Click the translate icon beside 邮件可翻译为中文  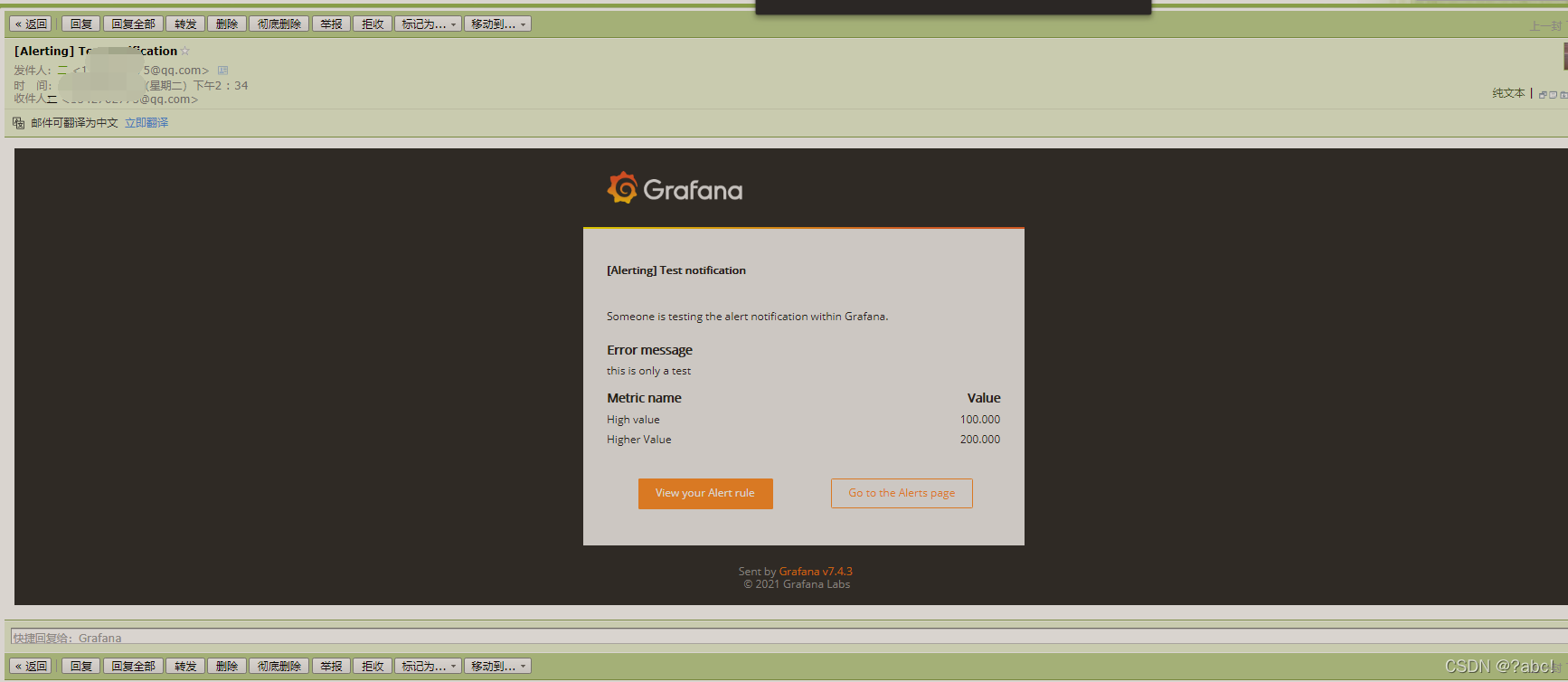19,123
